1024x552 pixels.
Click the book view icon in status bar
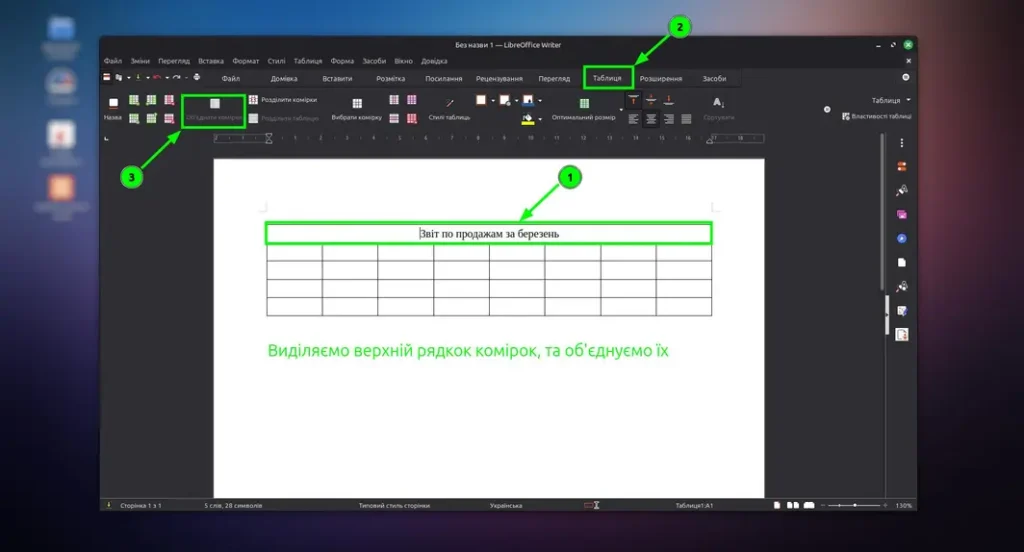pyautogui.click(x=809, y=505)
